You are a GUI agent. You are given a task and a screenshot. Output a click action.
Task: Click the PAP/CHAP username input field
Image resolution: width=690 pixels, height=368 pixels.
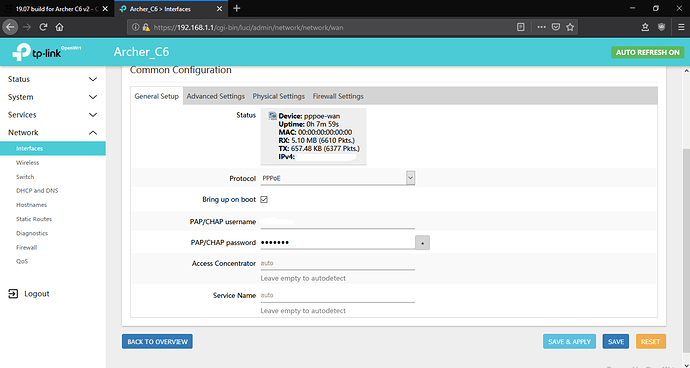[x=338, y=222]
